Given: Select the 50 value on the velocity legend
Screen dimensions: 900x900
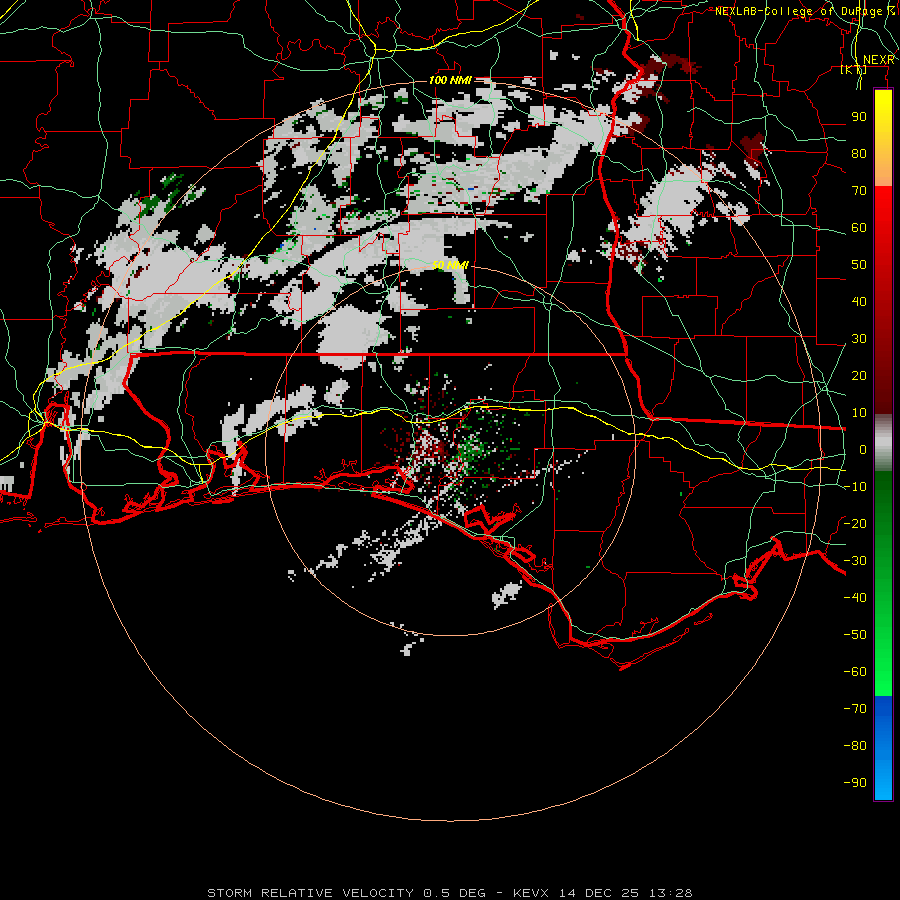Looking at the screenshot, I should coord(859,265).
